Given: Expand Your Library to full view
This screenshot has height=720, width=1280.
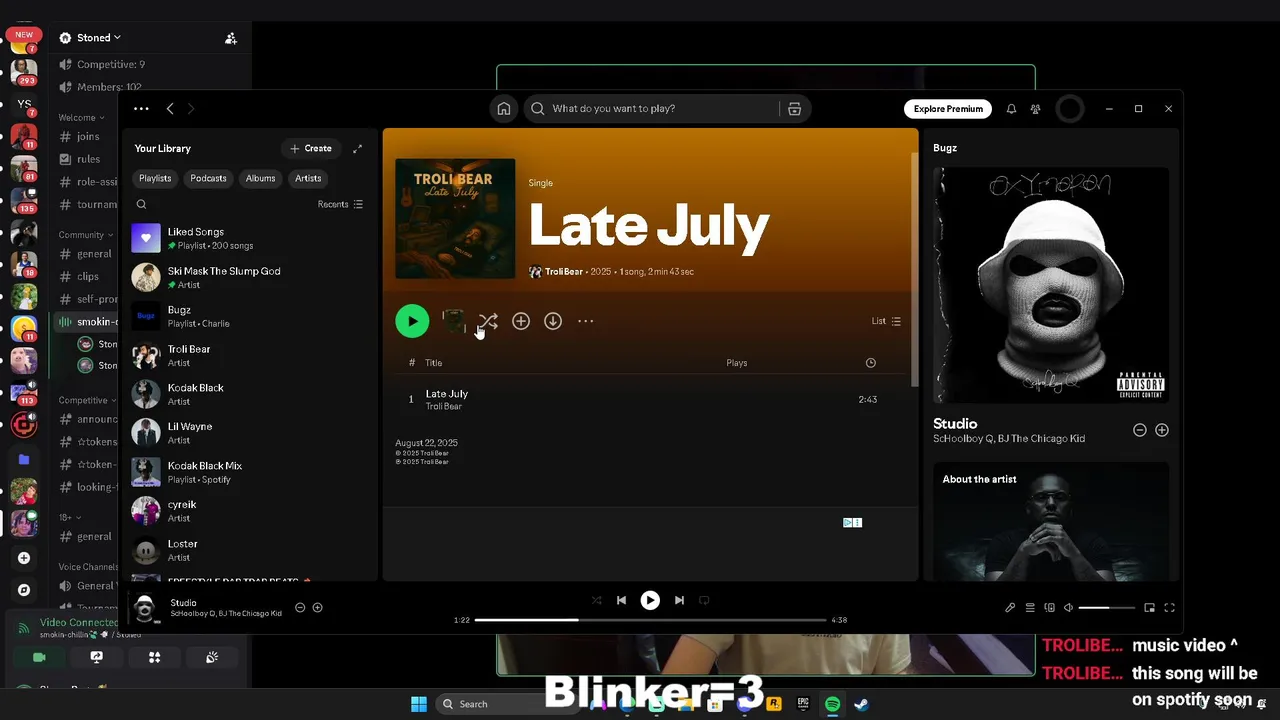Looking at the screenshot, I should tap(358, 148).
